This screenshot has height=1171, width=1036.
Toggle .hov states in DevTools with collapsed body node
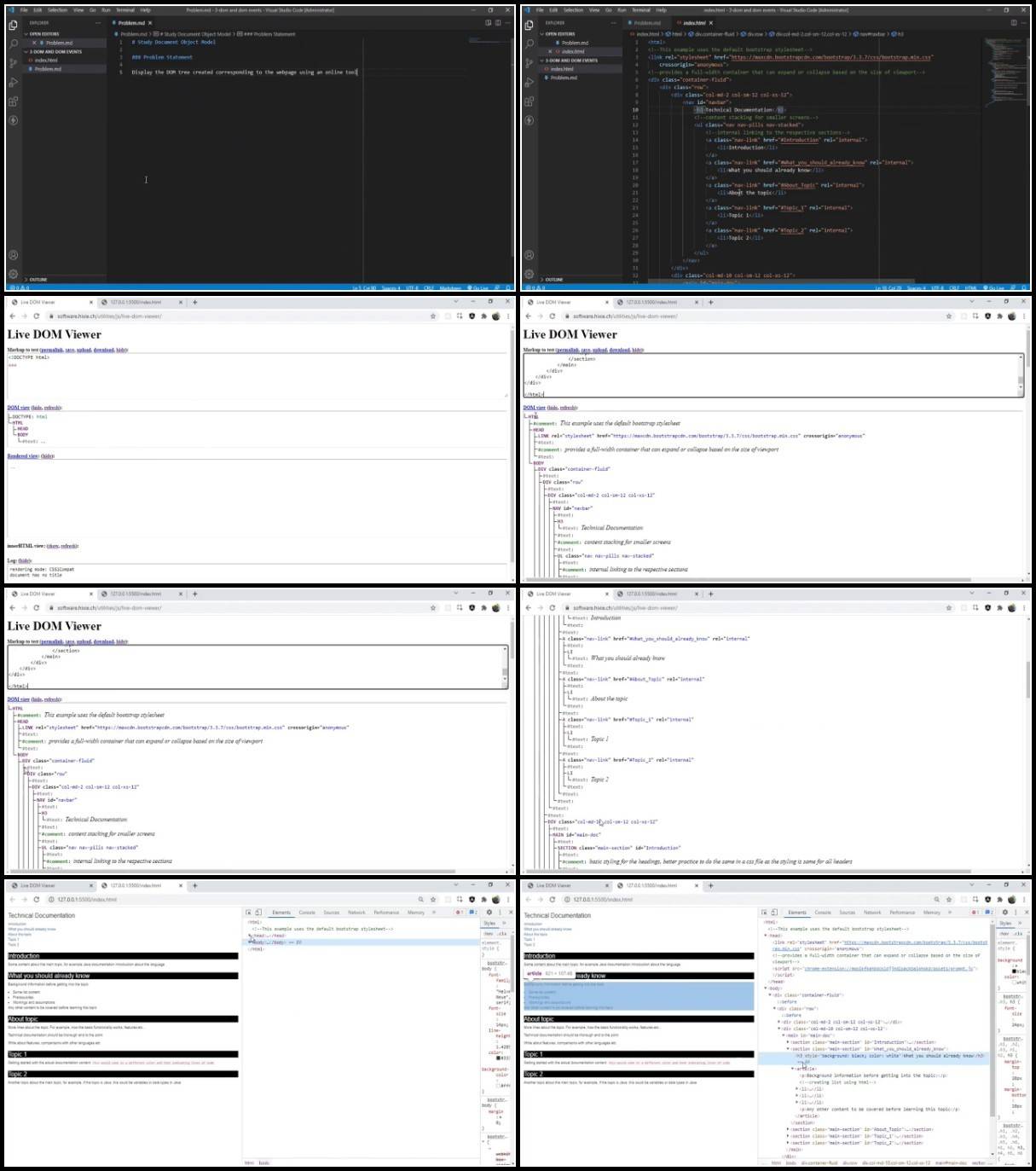click(x=488, y=933)
